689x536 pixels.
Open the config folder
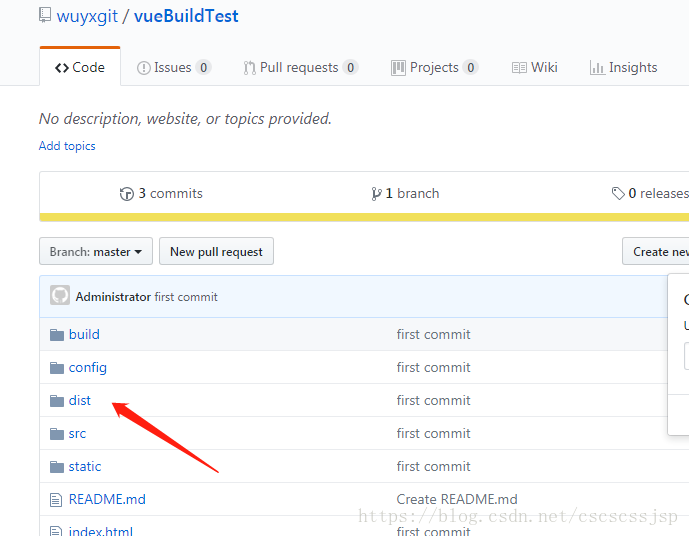(87, 367)
